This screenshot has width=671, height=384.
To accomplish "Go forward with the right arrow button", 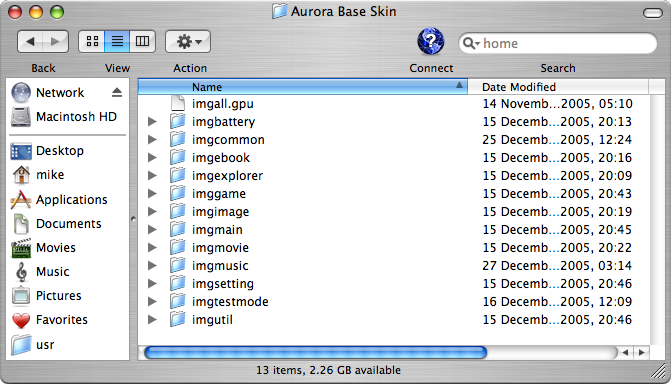I will pos(55,42).
